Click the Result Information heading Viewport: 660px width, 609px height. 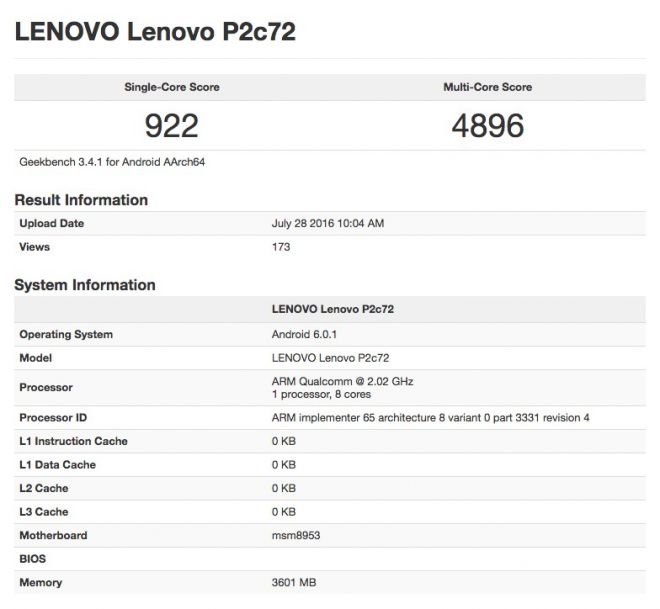point(81,200)
